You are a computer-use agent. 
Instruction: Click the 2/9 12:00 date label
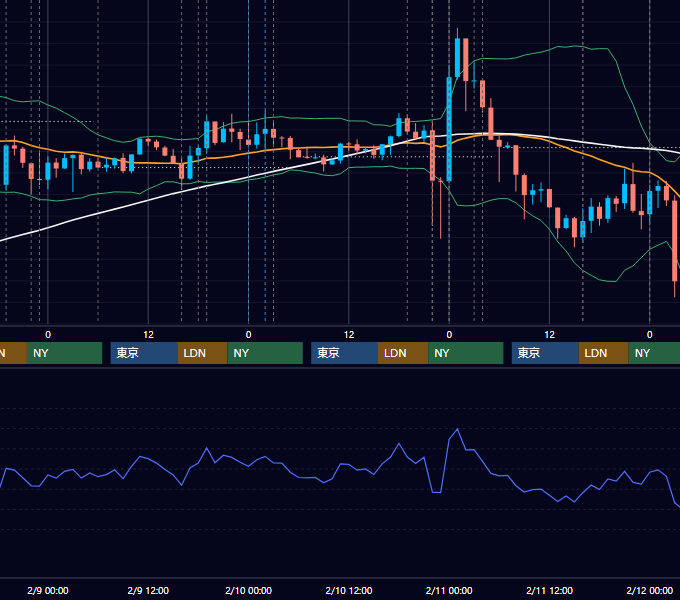(x=148, y=590)
